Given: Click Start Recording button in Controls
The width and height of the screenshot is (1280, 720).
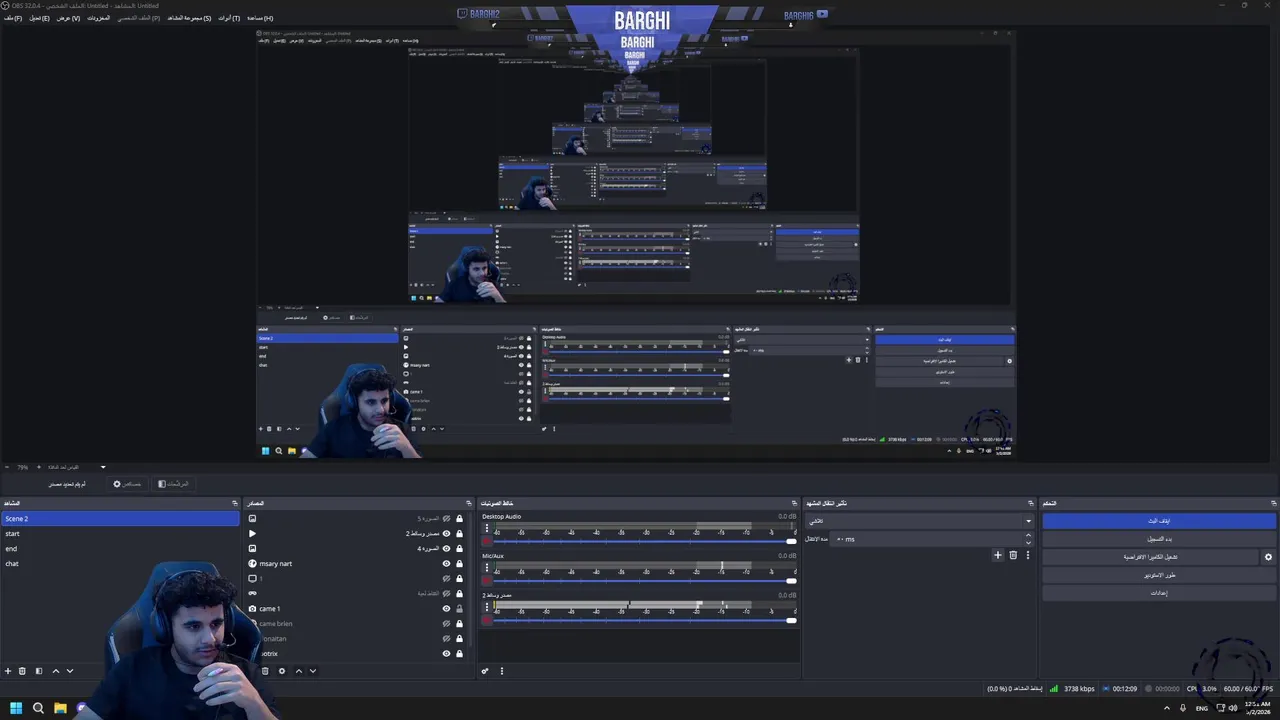Looking at the screenshot, I should (1159, 539).
